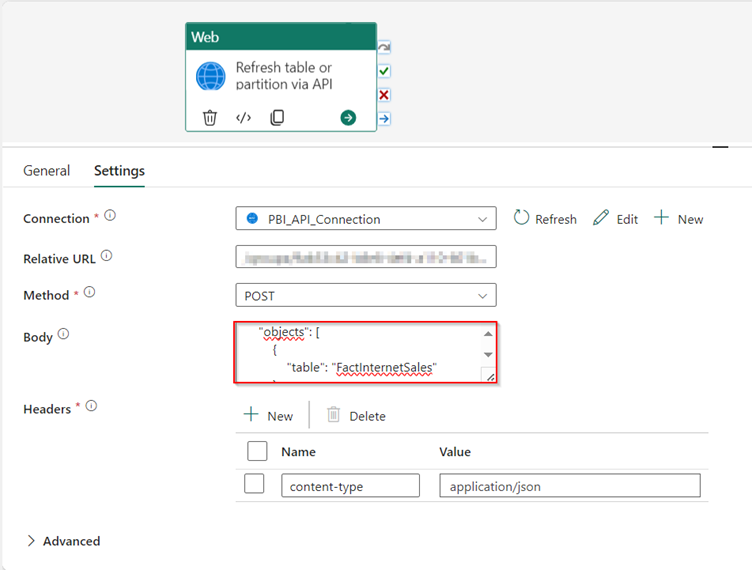Click the Body scrollbar down arrow
The height and width of the screenshot is (570, 752).
[x=488, y=355]
